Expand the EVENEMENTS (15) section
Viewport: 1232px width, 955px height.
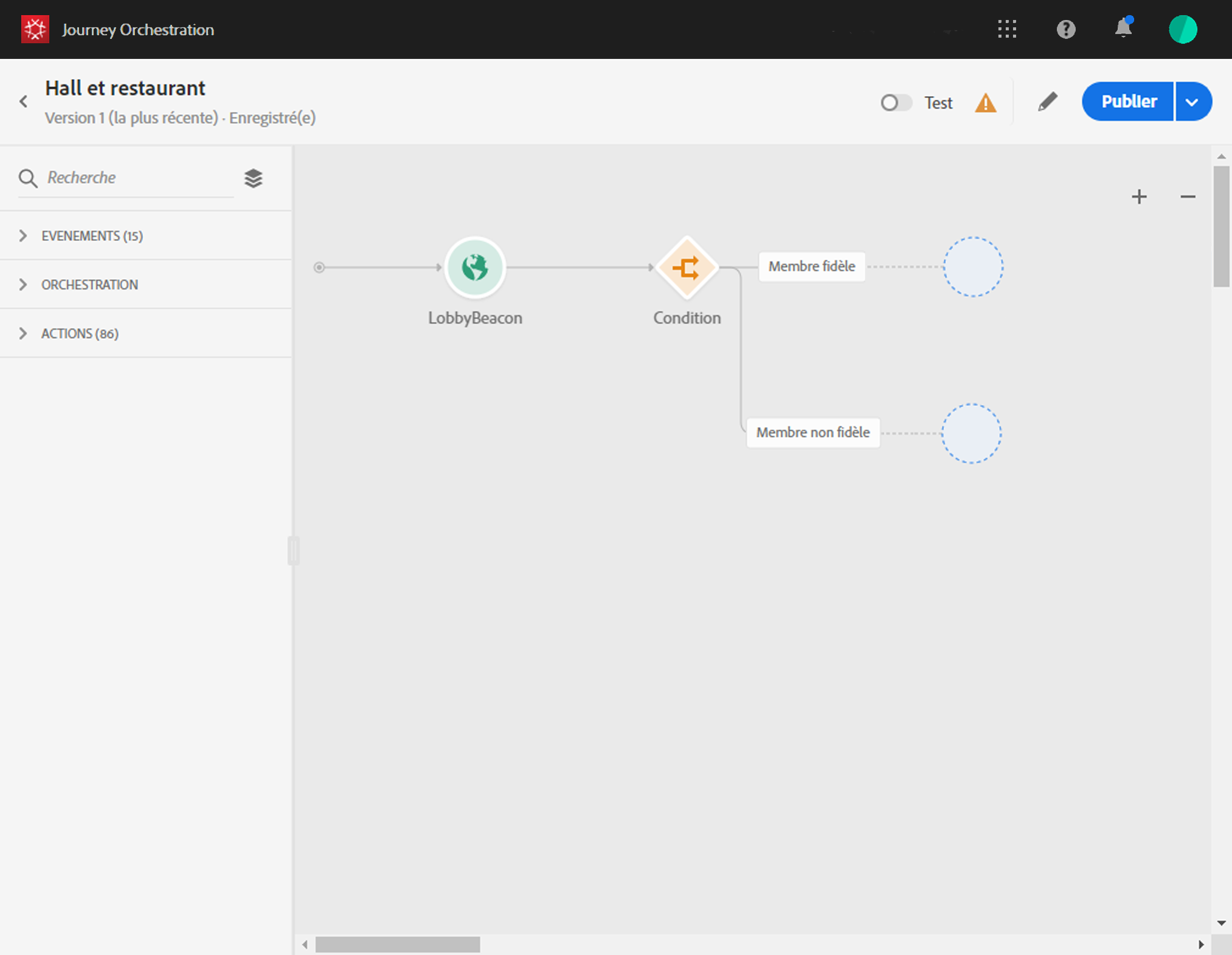click(x=91, y=236)
